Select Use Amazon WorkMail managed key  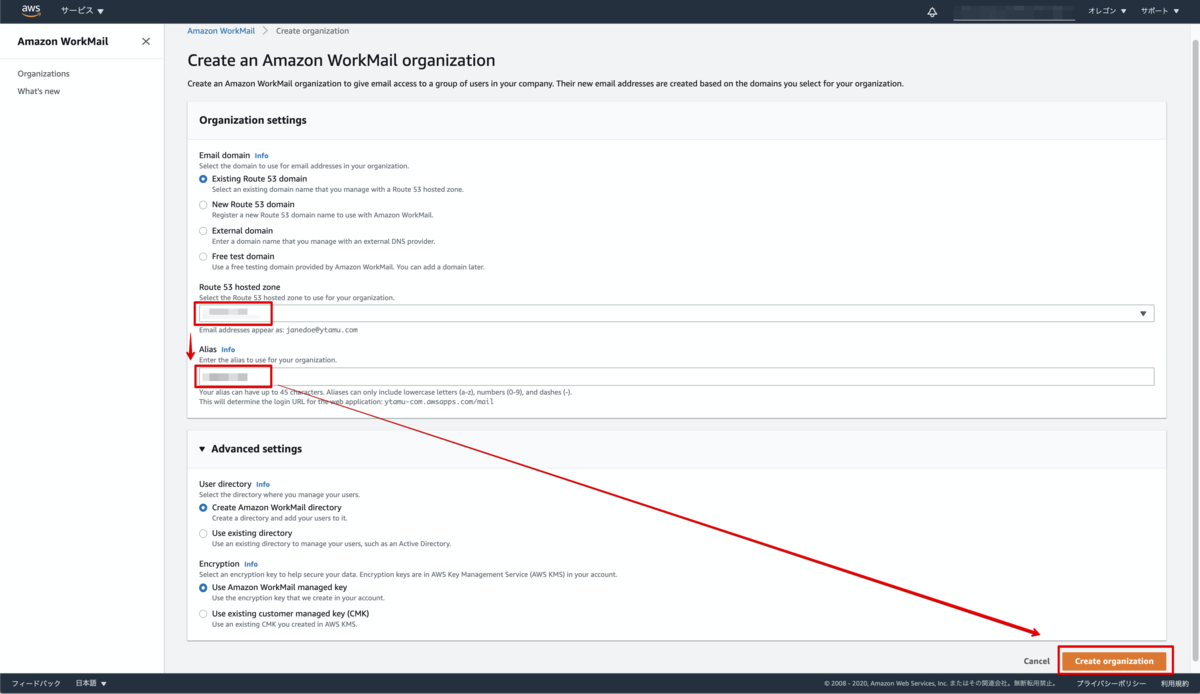pyautogui.click(x=203, y=588)
